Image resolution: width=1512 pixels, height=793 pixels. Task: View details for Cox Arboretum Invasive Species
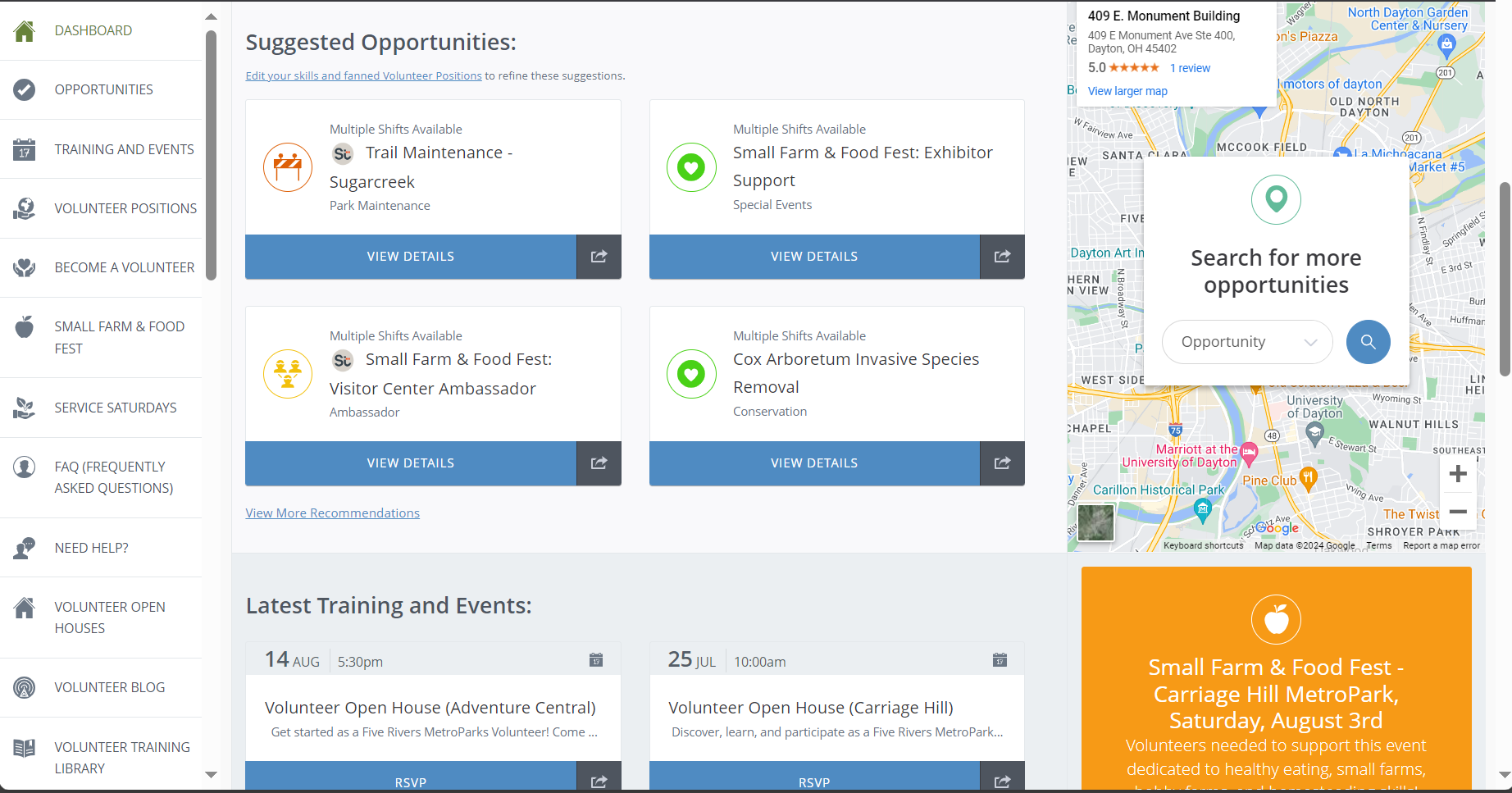tap(814, 463)
